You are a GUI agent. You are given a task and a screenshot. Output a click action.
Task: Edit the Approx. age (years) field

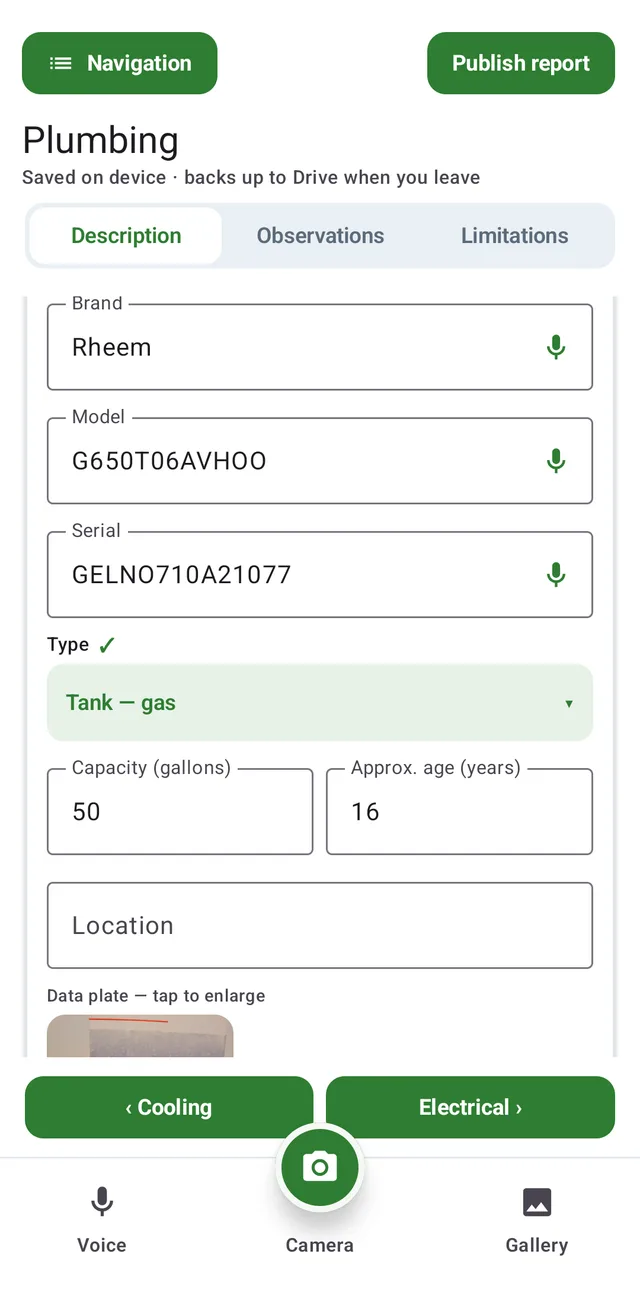coord(460,811)
